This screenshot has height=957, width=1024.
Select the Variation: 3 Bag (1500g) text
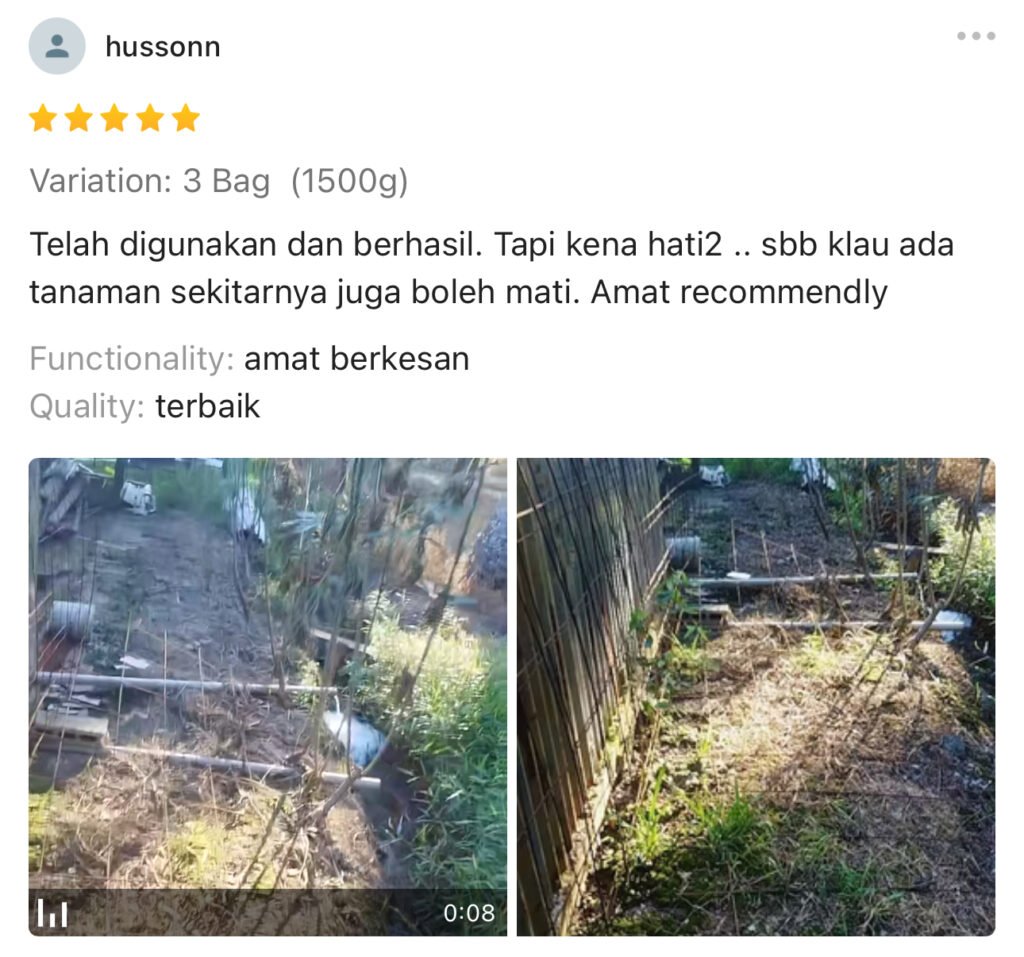coord(219,182)
